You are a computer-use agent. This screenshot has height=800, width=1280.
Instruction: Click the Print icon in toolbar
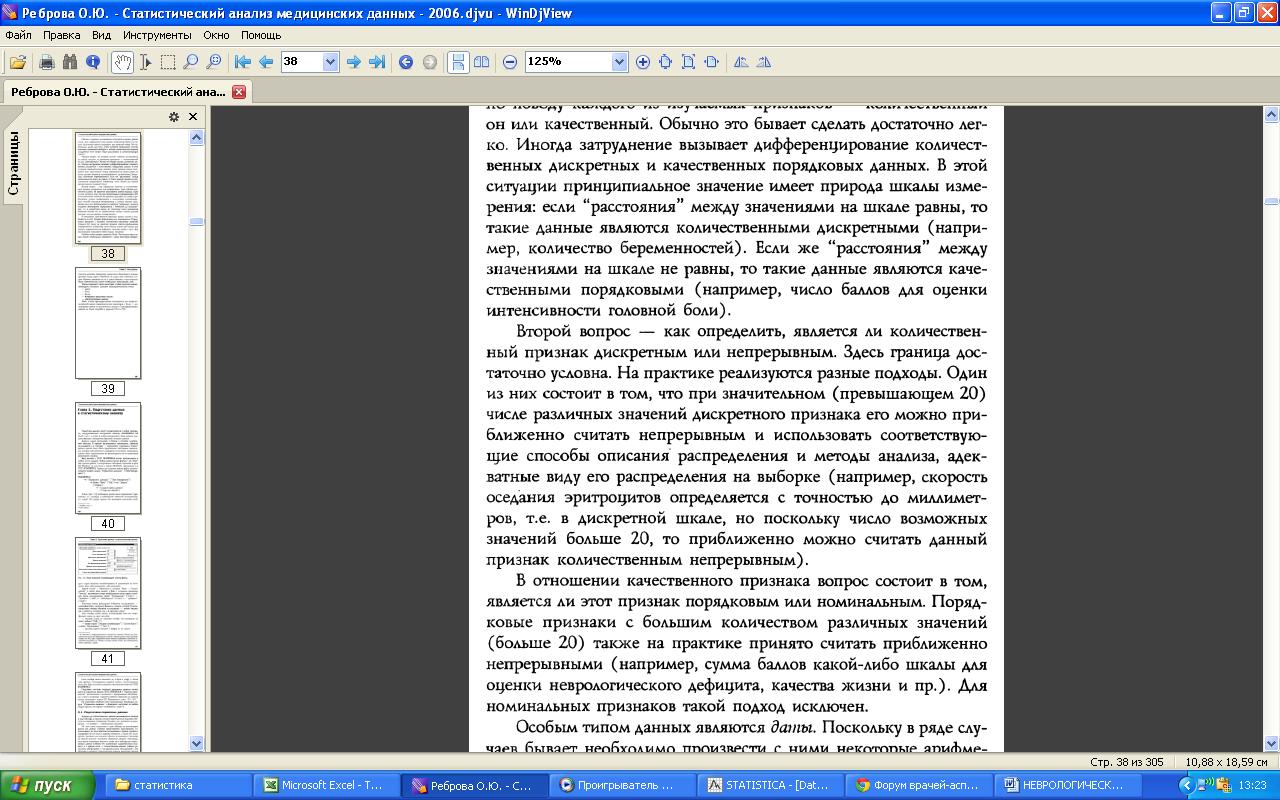pos(46,62)
